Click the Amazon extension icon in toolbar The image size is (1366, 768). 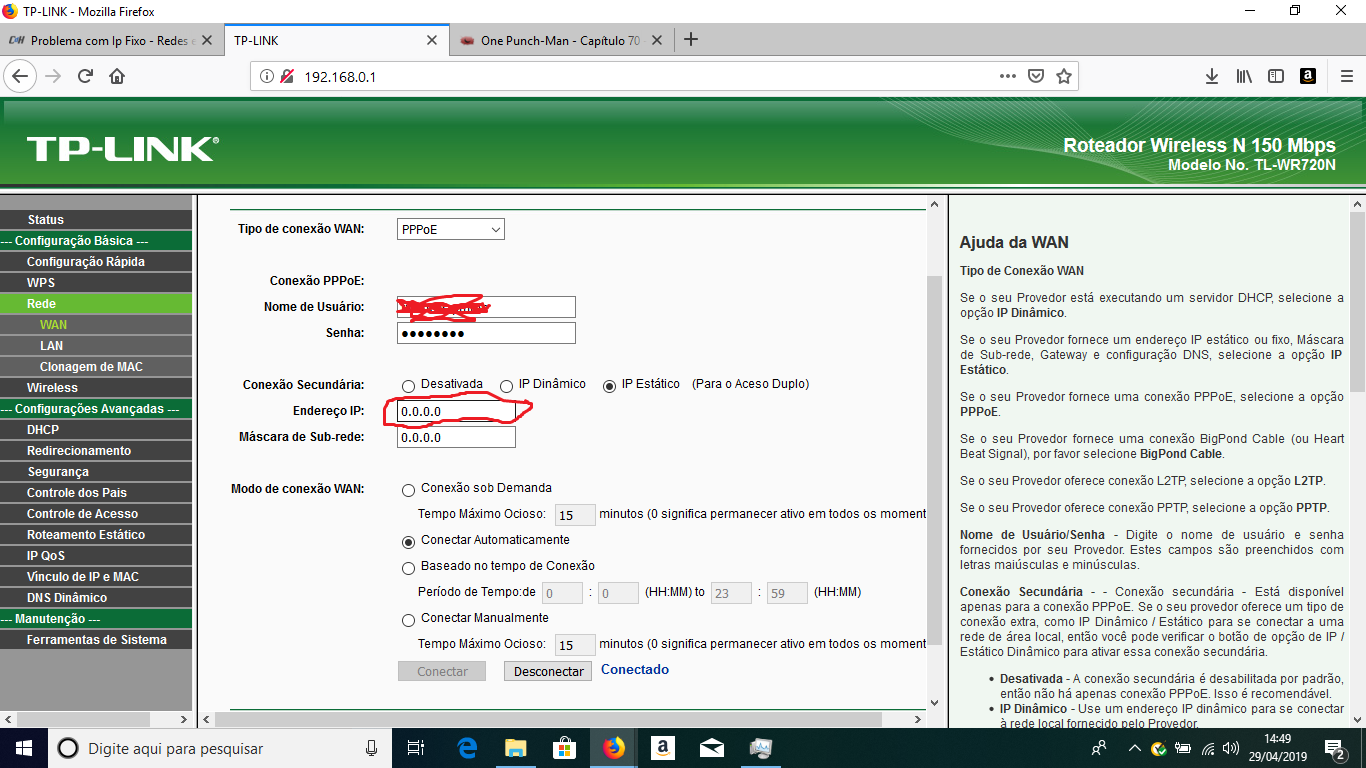coord(1307,76)
